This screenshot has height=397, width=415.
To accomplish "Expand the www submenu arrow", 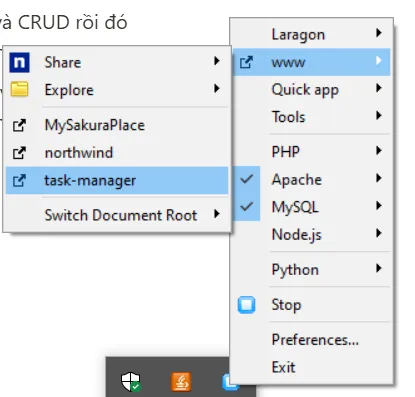I will 378,61.
